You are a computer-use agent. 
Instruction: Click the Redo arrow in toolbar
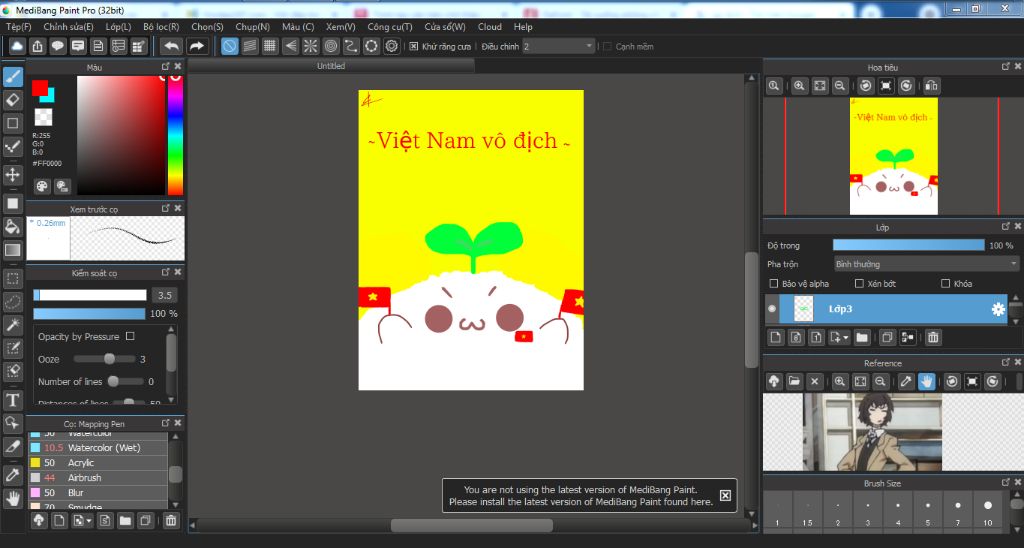click(x=196, y=46)
